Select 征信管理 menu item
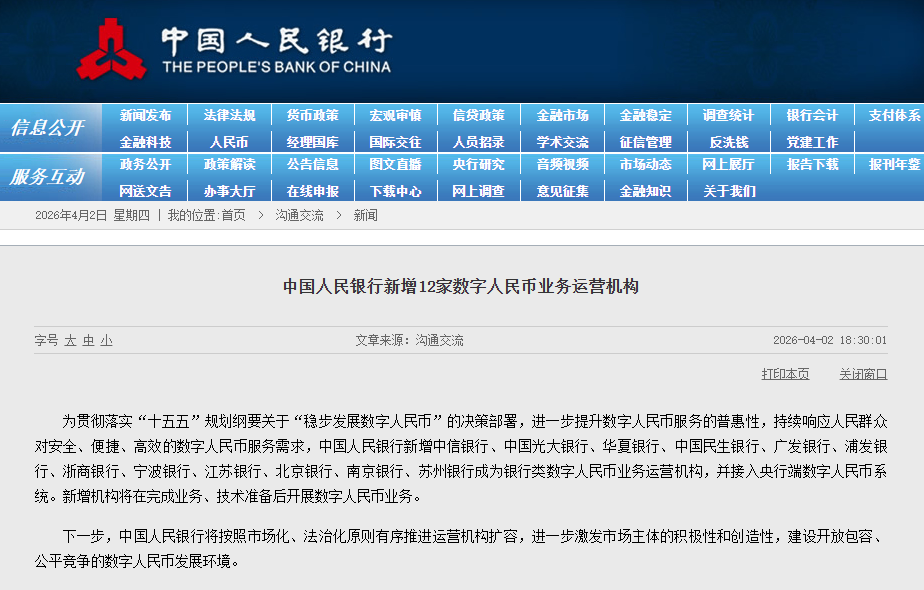Screen dimensions: 924x590 coord(645,142)
